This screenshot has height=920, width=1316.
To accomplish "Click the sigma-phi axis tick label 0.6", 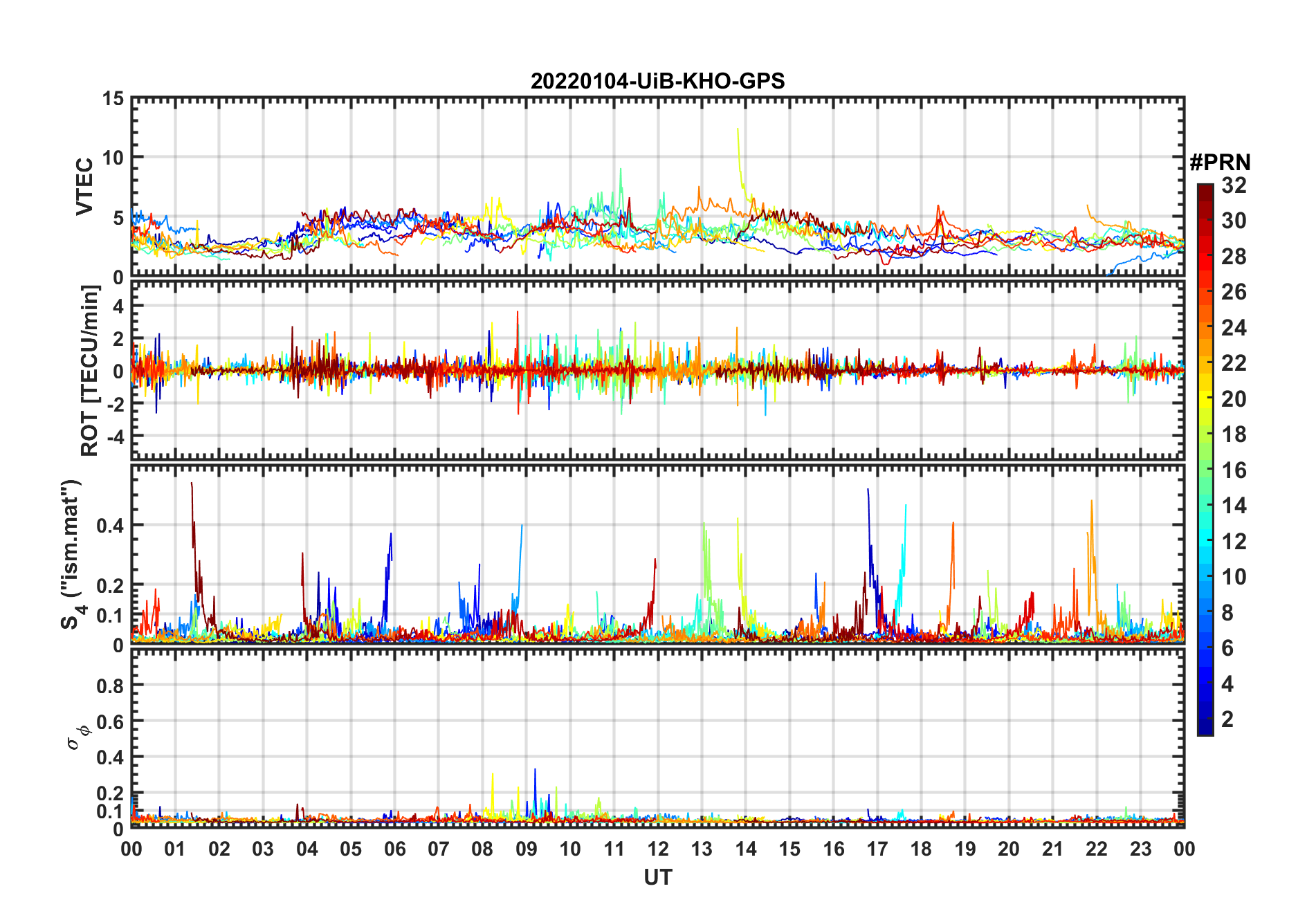I will (x=111, y=721).
